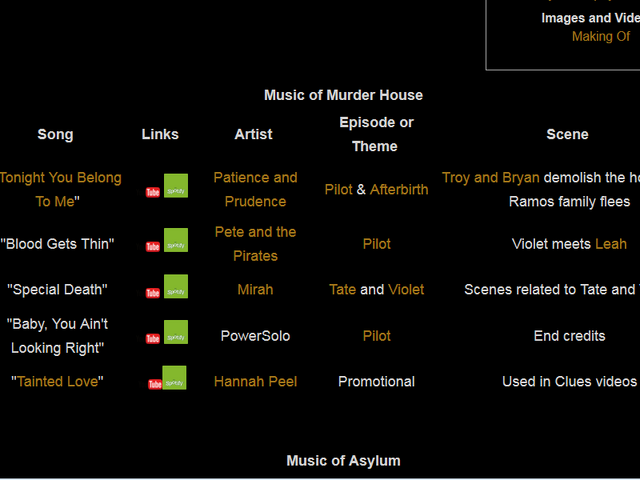Click Spotify icon for Blood Gets Thin

[176, 240]
